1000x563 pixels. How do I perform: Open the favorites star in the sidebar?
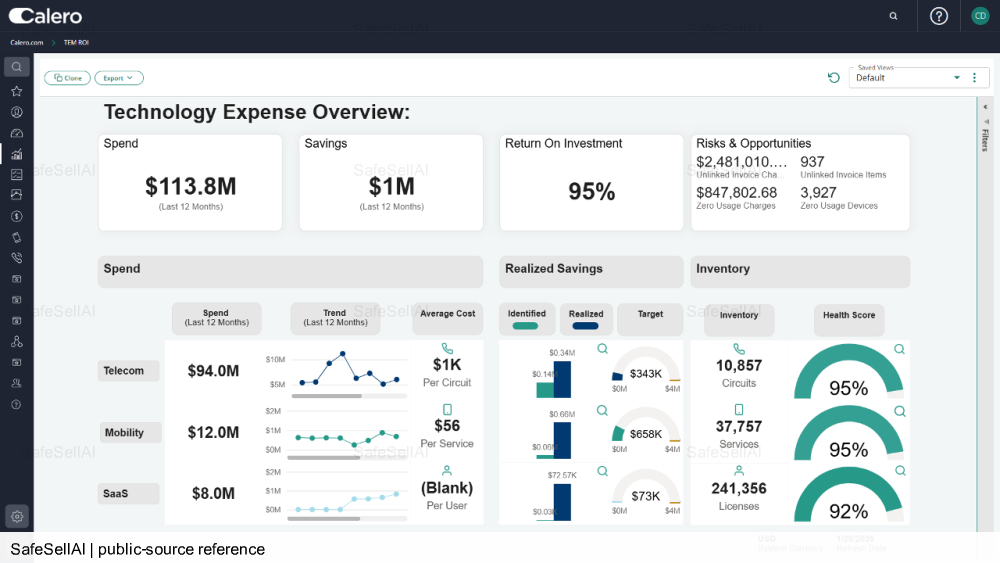coord(17,91)
